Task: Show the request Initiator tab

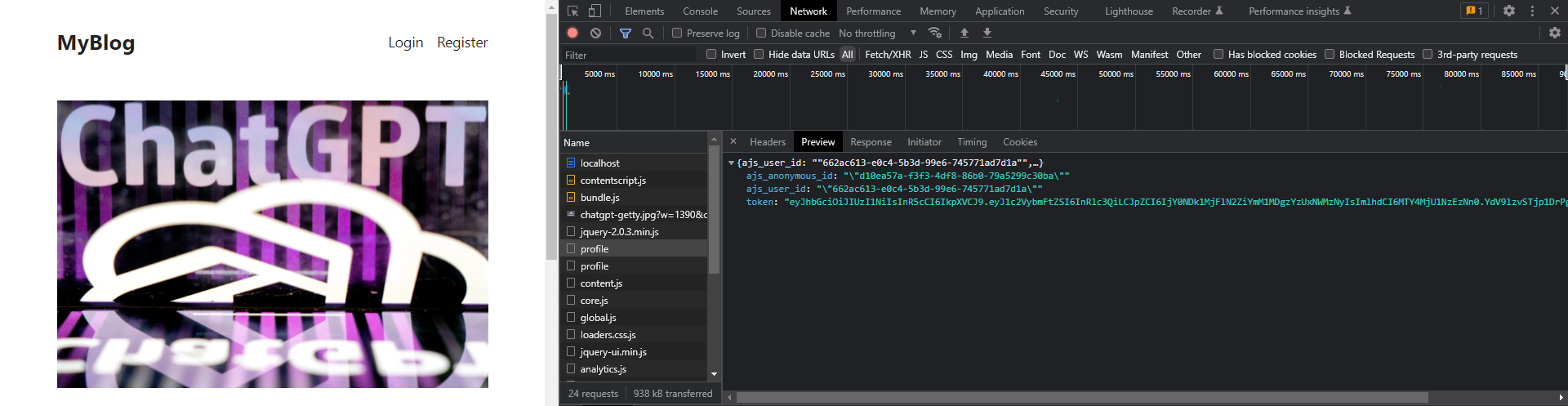Action: click(924, 142)
